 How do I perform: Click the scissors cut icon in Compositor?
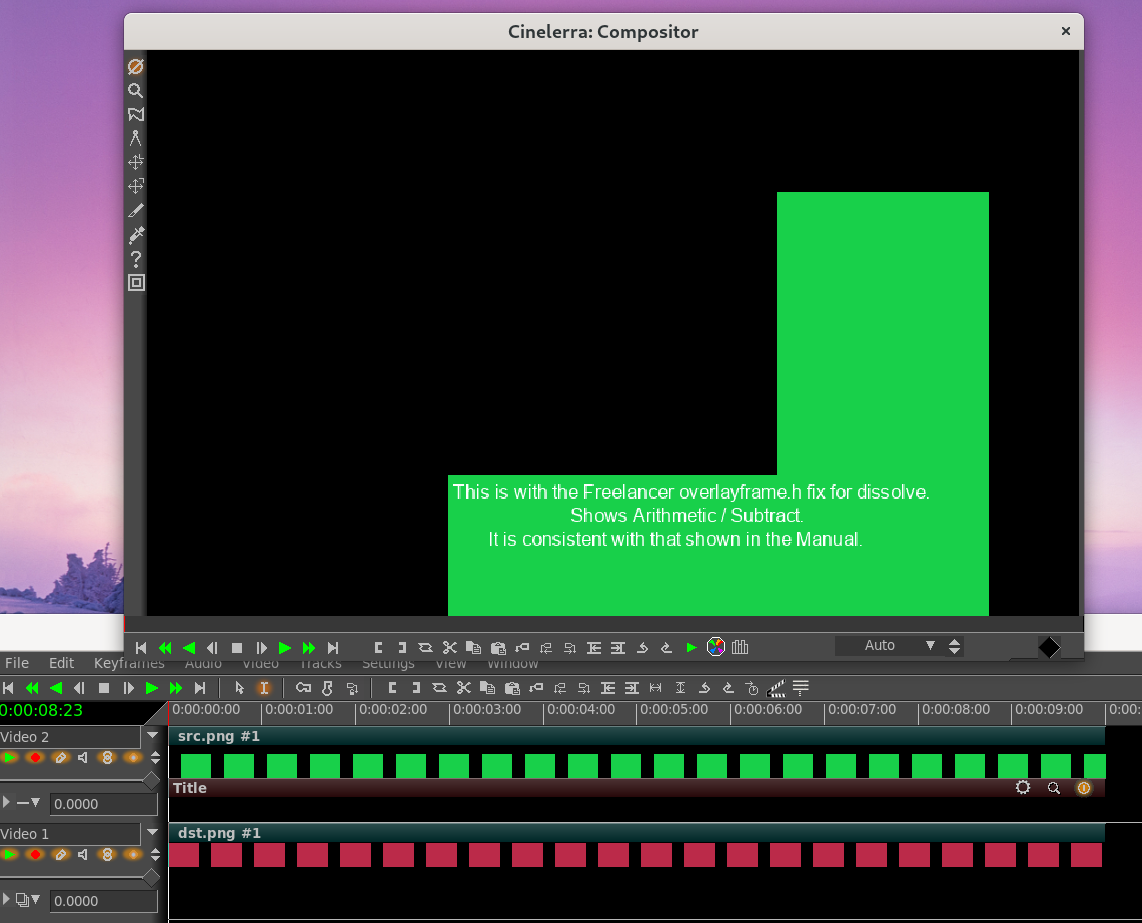449,648
